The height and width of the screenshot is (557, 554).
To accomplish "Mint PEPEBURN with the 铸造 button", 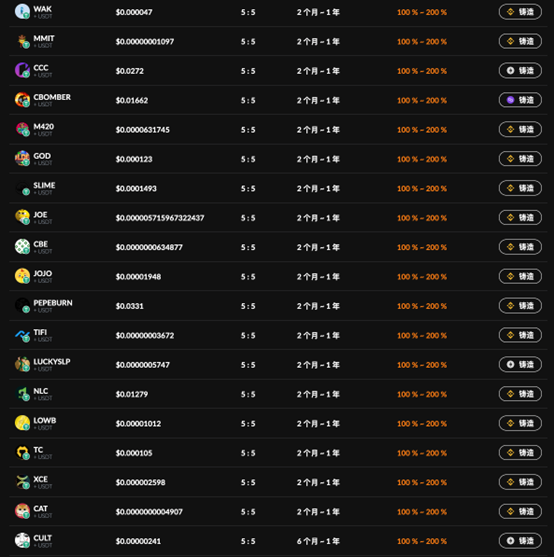I will pos(520,306).
